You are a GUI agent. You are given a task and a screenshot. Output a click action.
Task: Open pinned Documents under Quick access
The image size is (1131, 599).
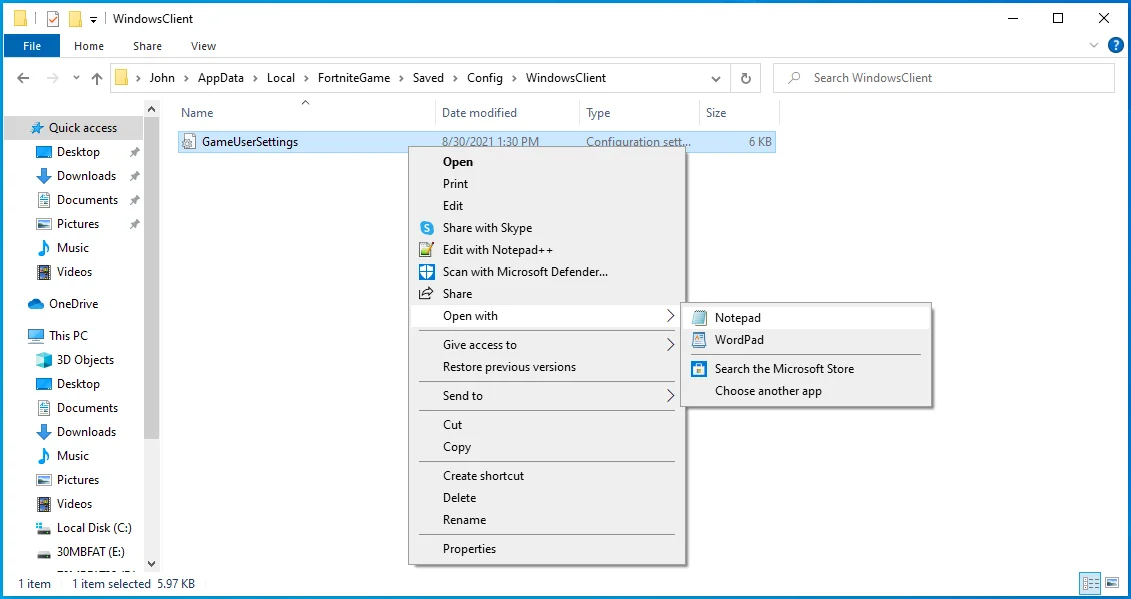(x=87, y=200)
